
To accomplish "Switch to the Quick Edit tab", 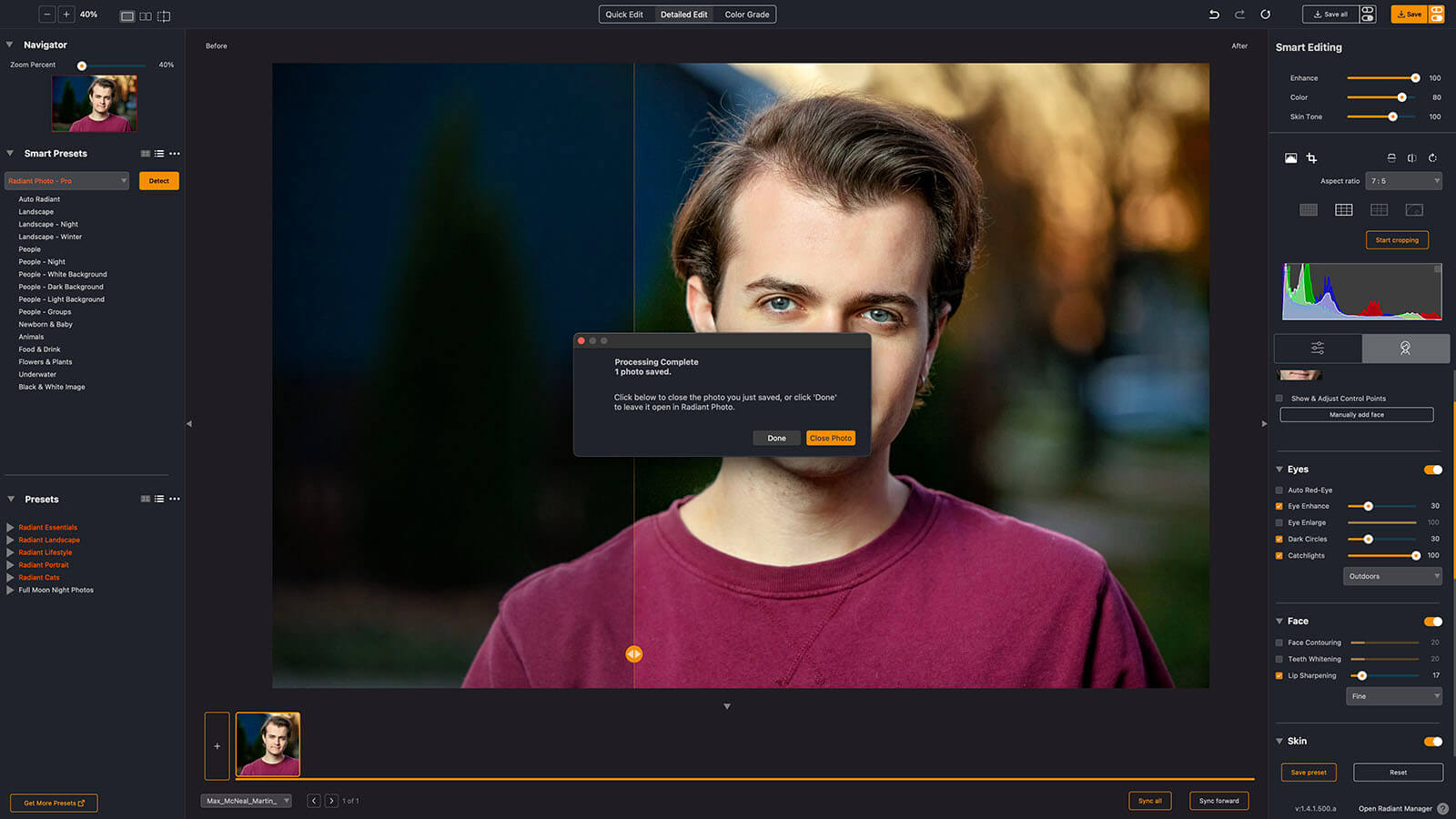I will pos(624,15).
